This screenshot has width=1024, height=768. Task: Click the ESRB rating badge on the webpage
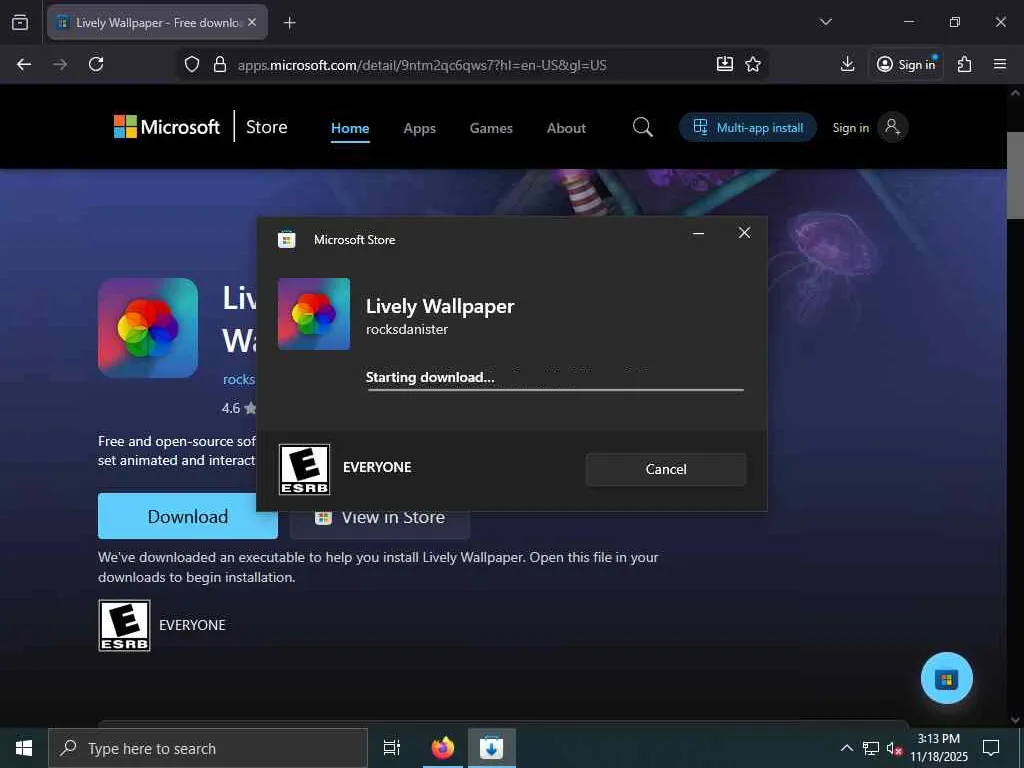click(124, 625)
